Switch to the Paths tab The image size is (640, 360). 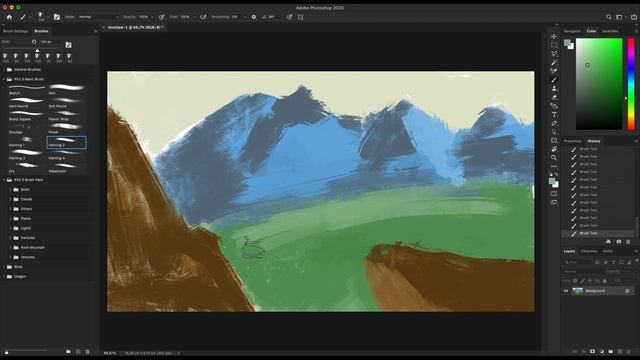pyautogui.click(x=608, y=251)
